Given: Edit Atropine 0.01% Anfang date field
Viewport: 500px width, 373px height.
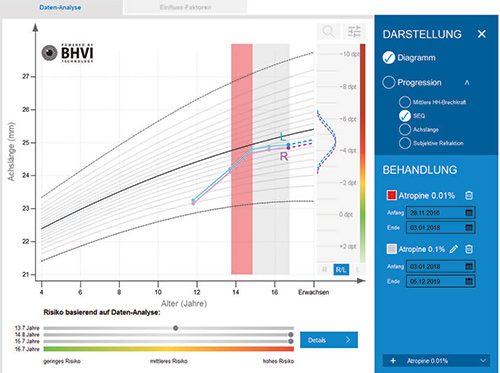Looking at the screenshot, I should tap(441, 213).
